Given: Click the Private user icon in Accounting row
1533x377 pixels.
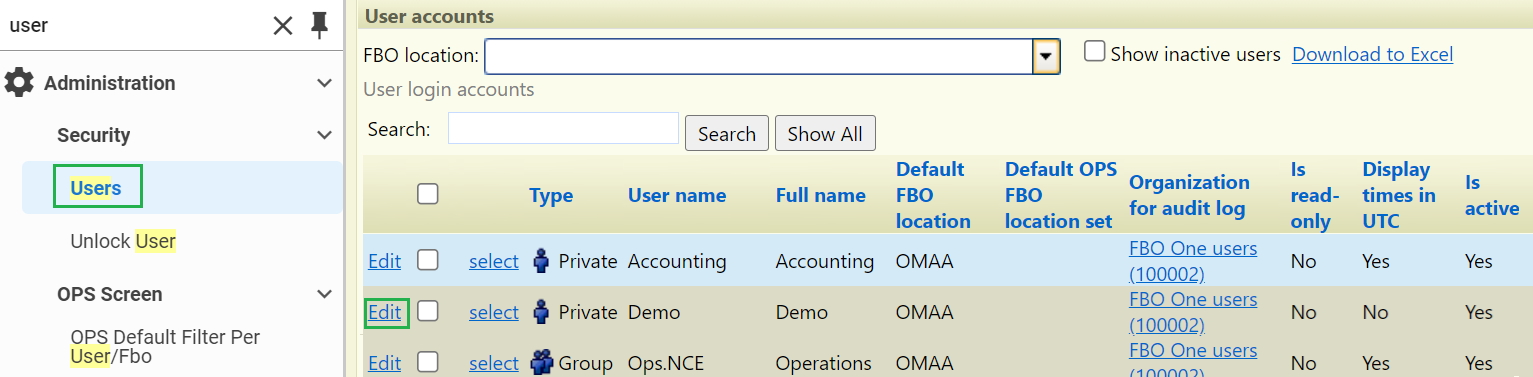Looking at the screenshot, I should coord(541,261).
